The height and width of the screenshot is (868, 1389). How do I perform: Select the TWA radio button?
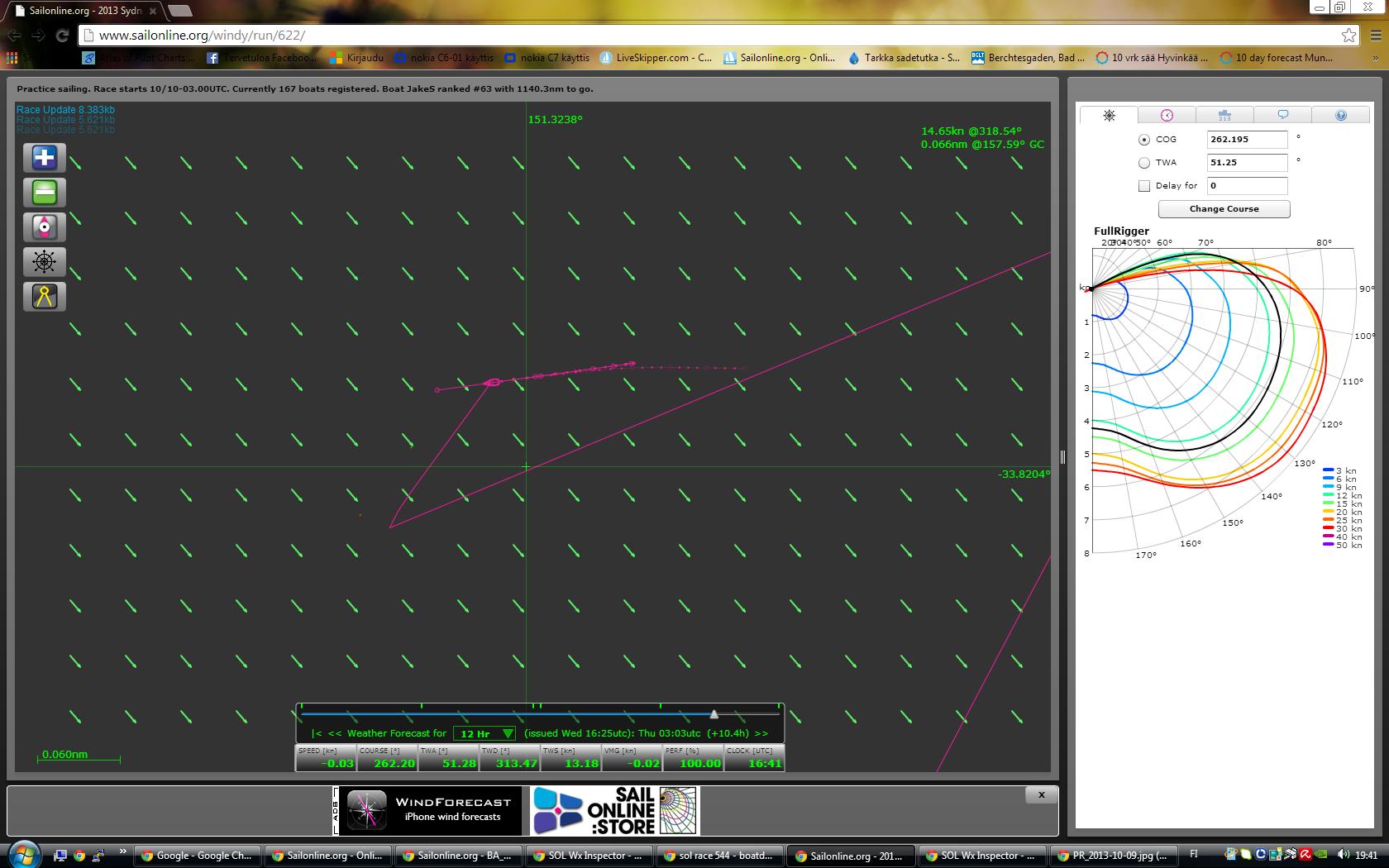coord(1144,163)
